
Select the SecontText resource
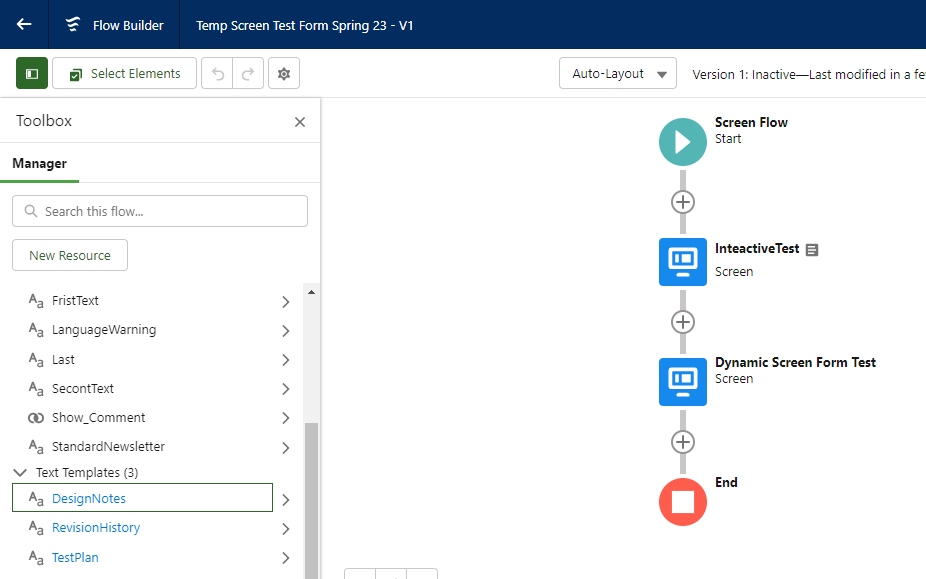point(83,388)
